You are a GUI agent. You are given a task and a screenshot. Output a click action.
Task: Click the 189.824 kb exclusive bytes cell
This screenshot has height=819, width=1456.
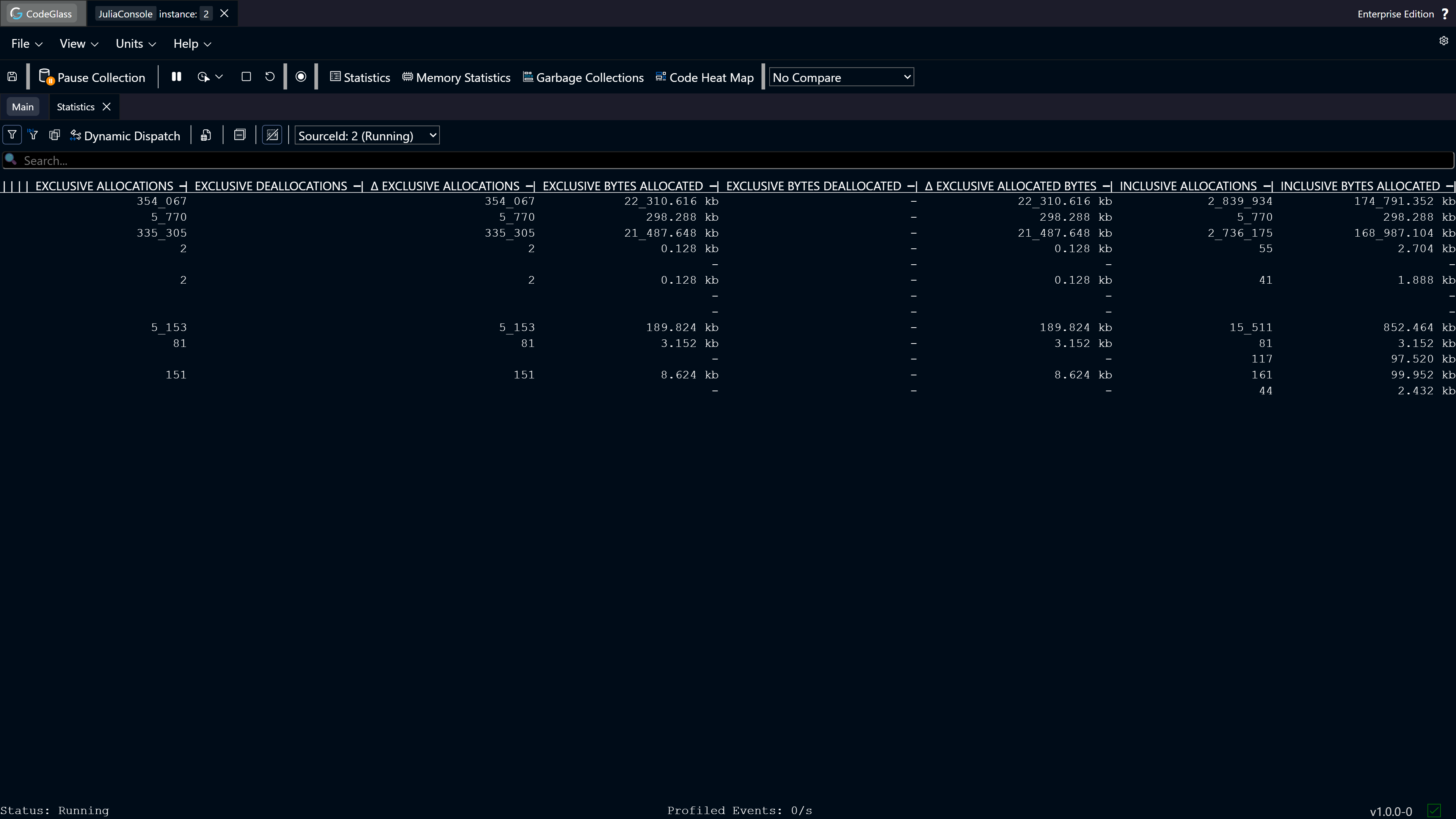click(682, 327)
